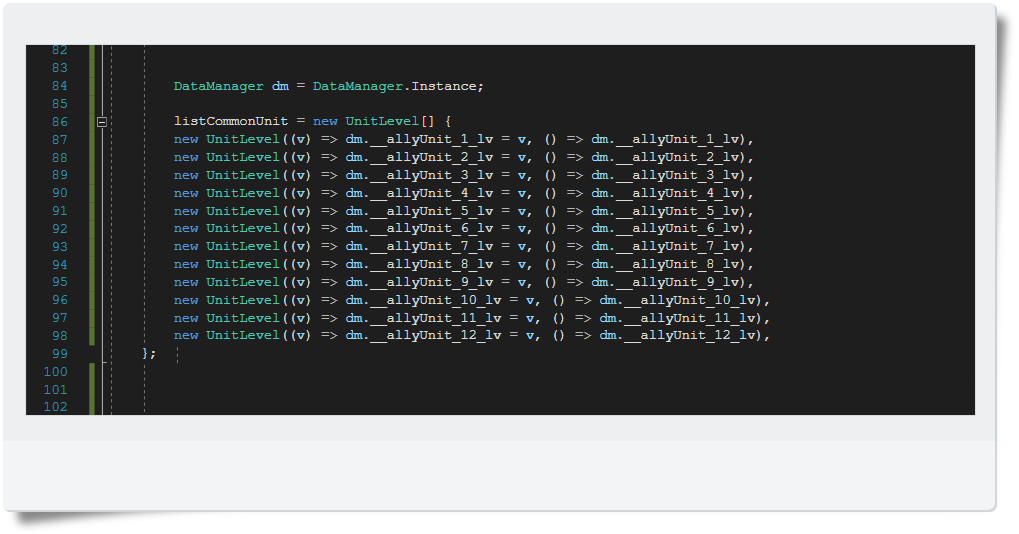Click '__allyUnit_5_lv = v' on line 91
The width and height of the screenshot is (1019, 534).
pyautogui.click(x=448, y=211)
